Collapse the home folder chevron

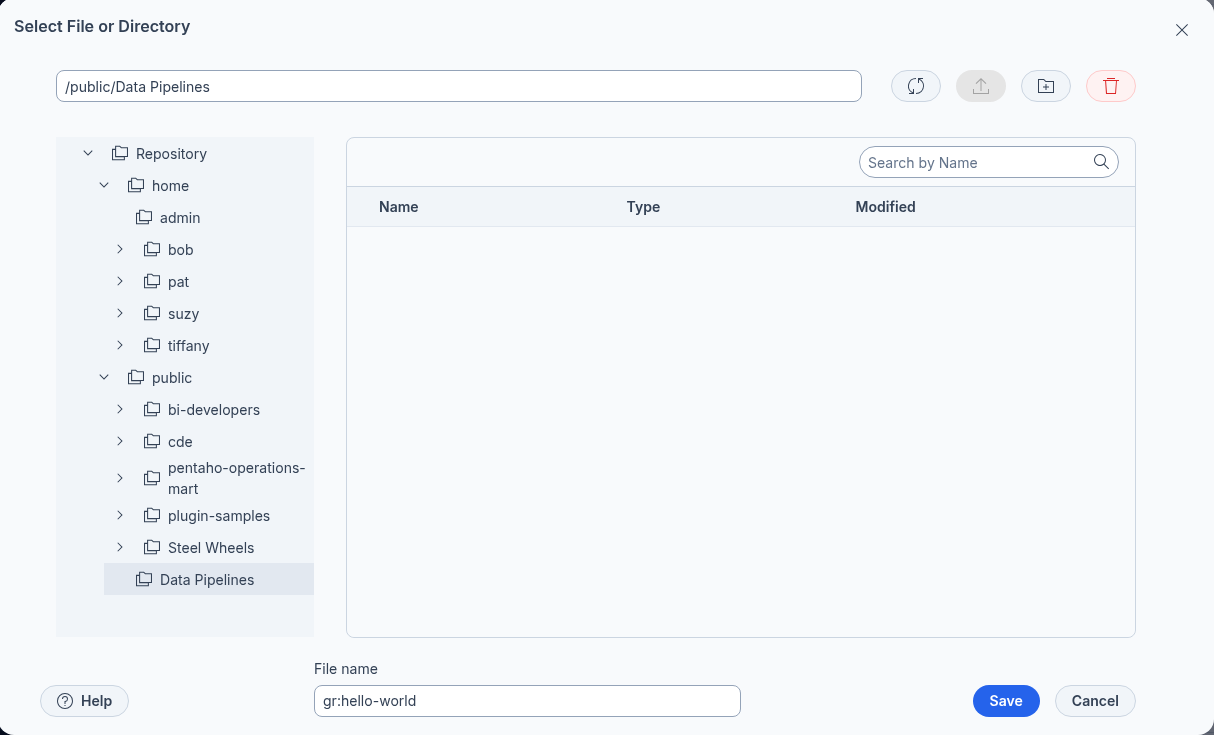pyautogui.click(x=104, y=186)
